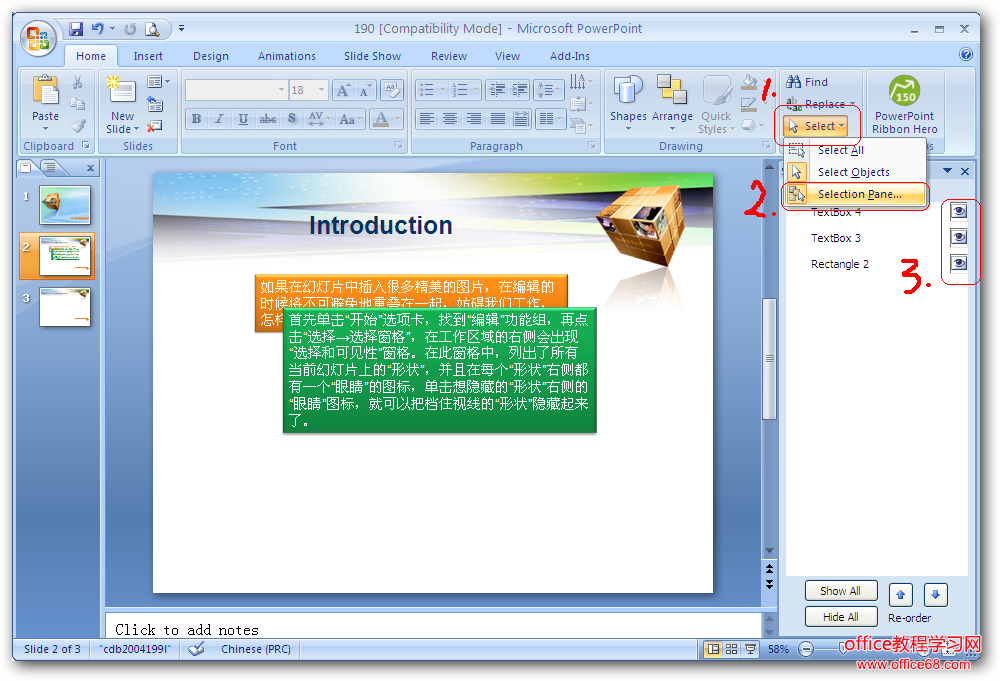Click the Save icon in Quick Access toolbar
Image resolution: width=1000 pixels, height=681 pixels.
coord(76,29)
